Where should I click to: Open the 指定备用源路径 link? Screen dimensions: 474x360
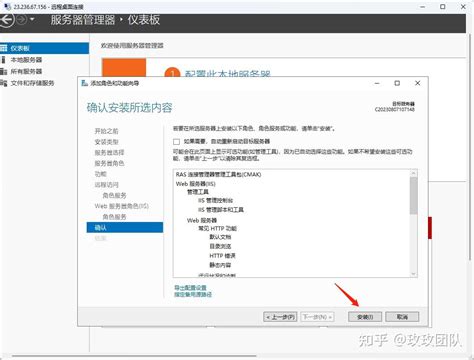click(193, 294)
